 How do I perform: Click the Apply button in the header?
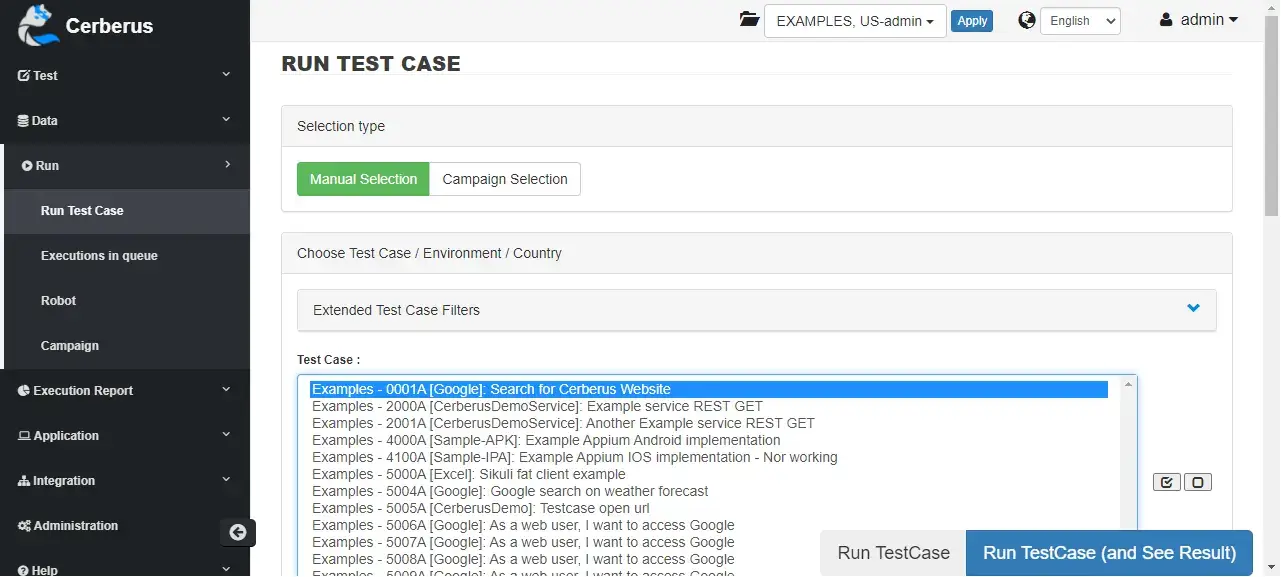[971, 19]
